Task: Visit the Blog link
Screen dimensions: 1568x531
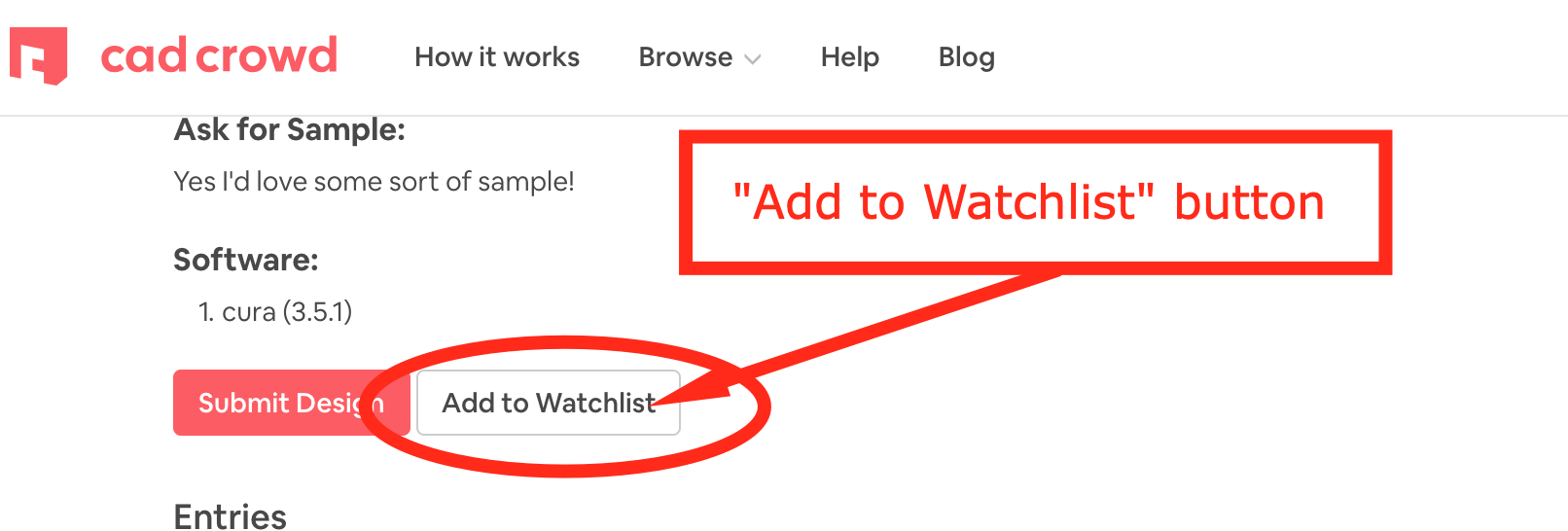Action: tap(967, 57)
